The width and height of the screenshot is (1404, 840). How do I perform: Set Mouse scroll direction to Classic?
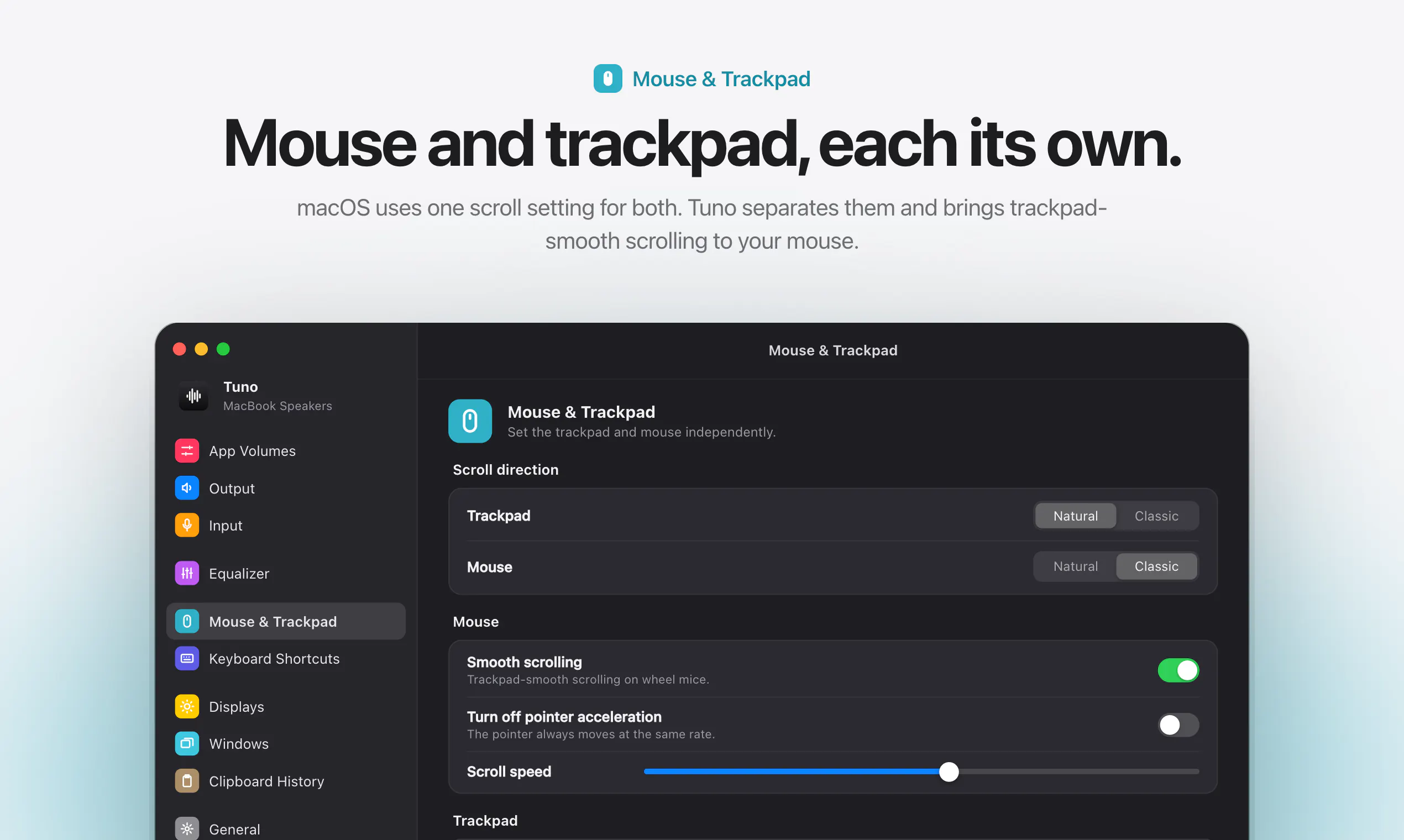(1156, 566)
